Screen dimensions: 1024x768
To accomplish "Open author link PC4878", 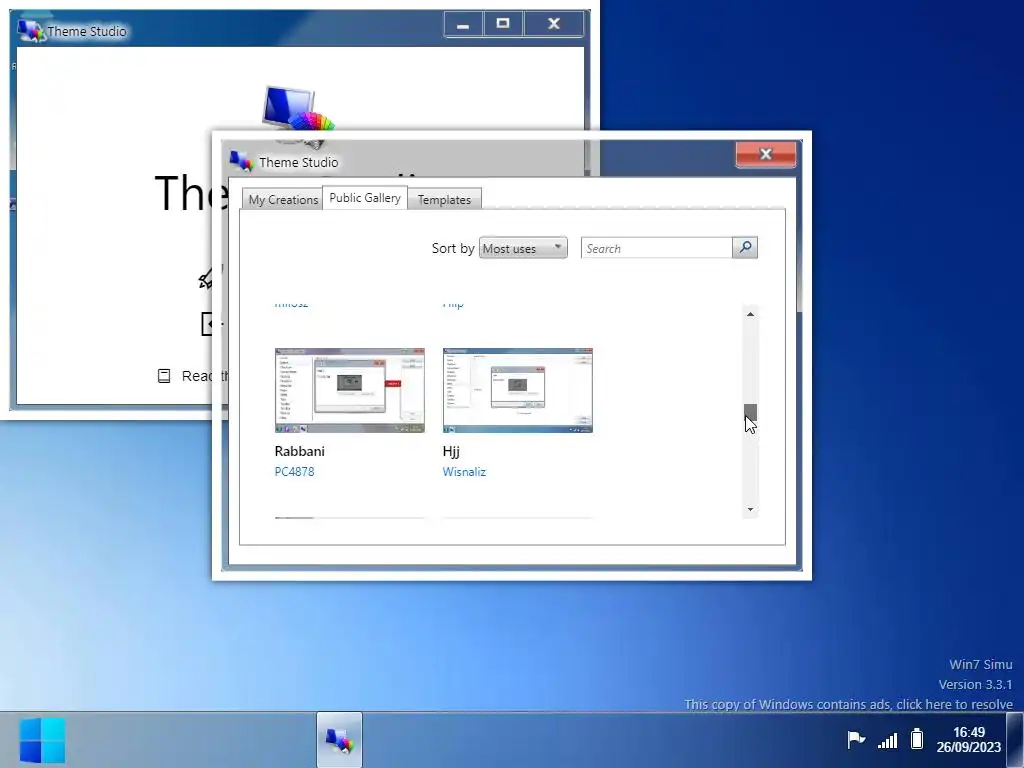I will coord(295,472).
